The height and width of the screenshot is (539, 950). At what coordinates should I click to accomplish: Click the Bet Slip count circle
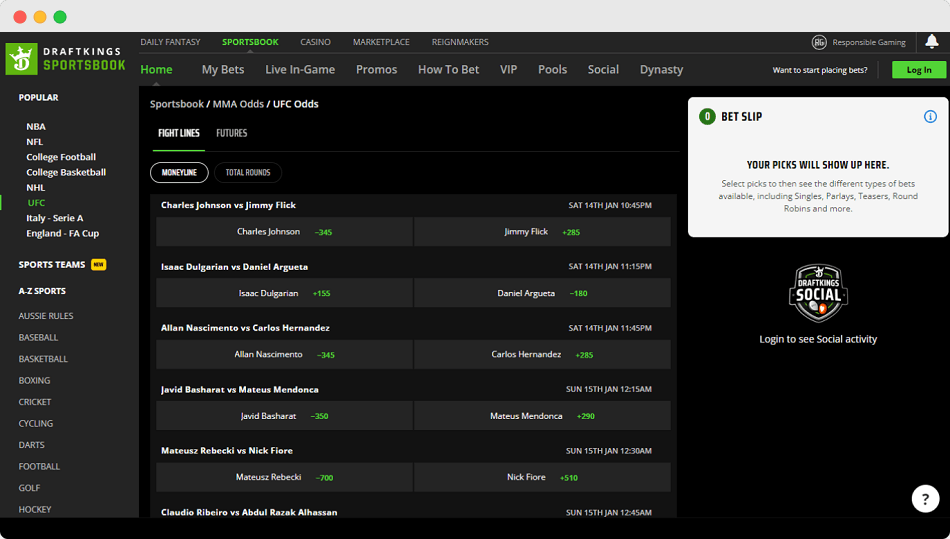pos(707,117)
